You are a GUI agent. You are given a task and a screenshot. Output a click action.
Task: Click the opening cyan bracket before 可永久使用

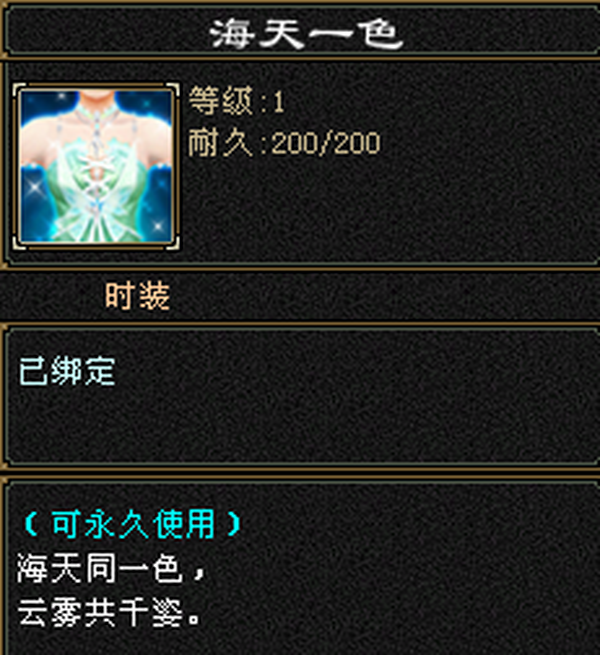[x=31, y=524]
